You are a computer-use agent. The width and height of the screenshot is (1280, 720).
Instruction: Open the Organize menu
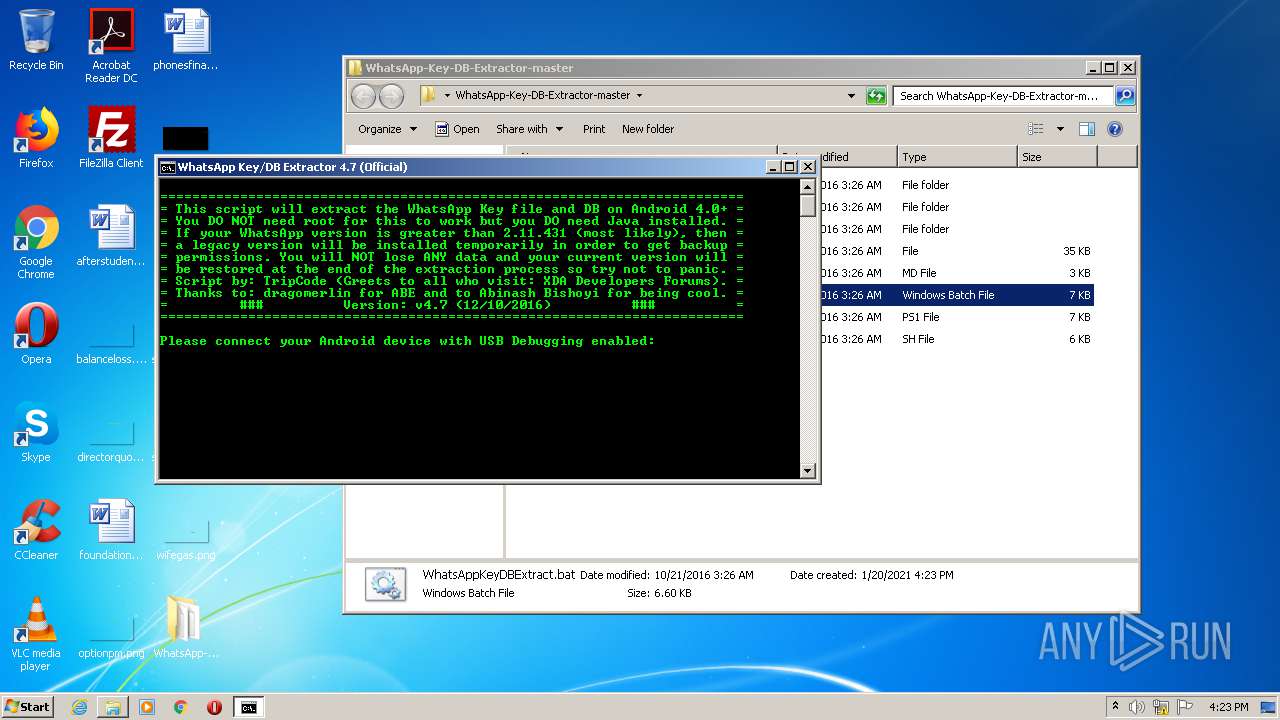click(388, 129)
